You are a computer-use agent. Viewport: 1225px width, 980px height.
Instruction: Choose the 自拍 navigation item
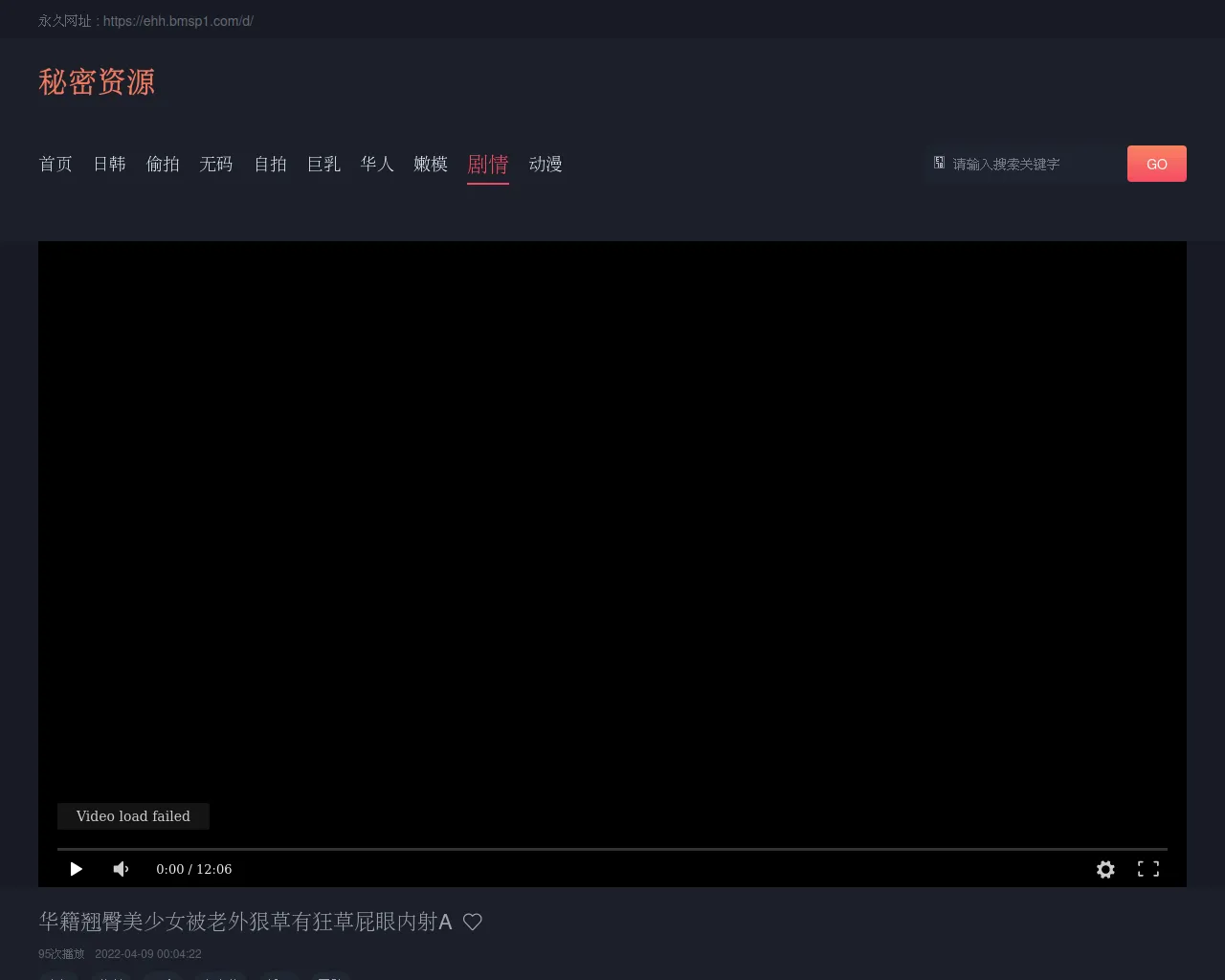click(270, 165)
